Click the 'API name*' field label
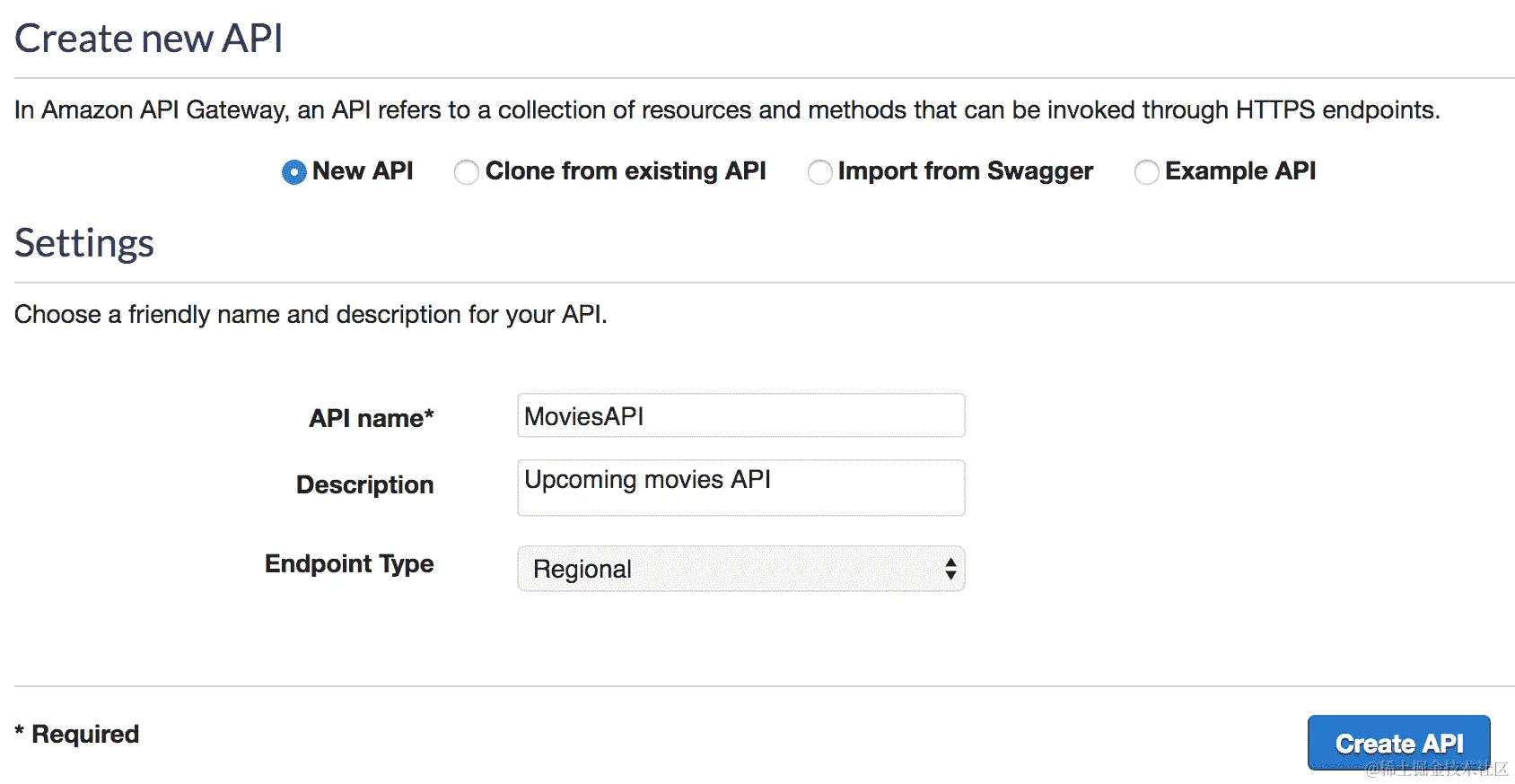The height and width of the screenshot is (784, 1515). coord(372,418)
